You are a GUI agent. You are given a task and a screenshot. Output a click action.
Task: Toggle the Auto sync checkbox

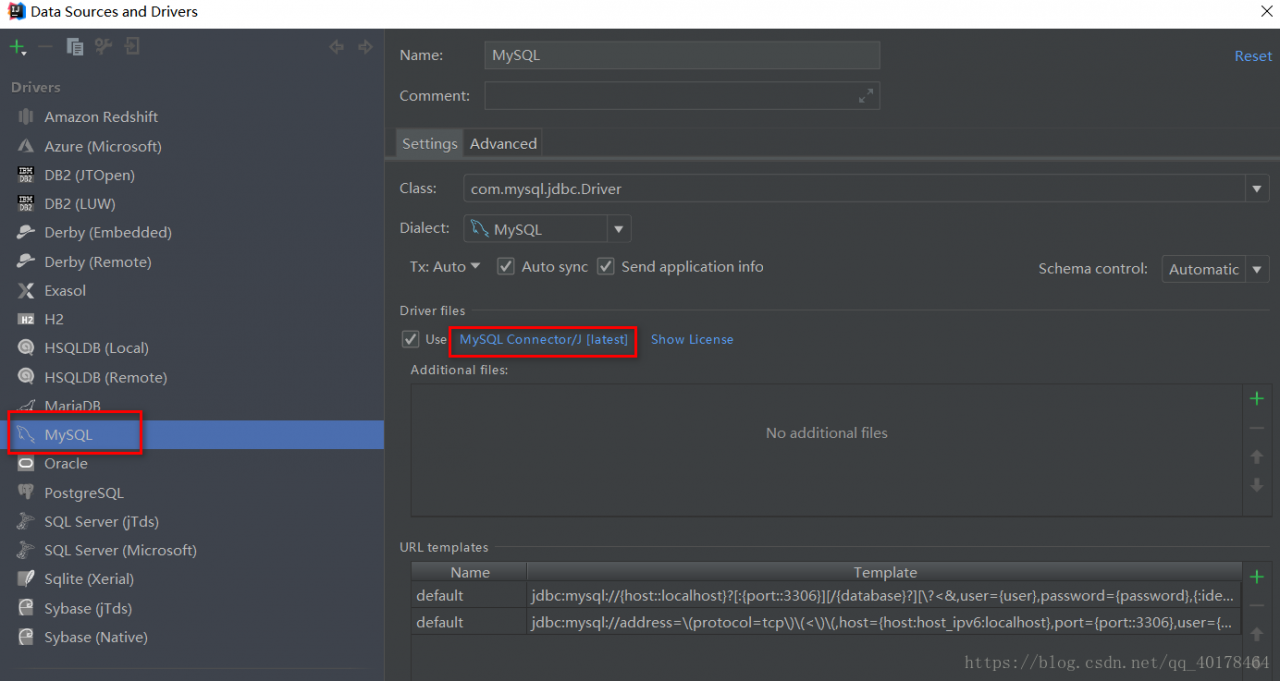(506, 267)
